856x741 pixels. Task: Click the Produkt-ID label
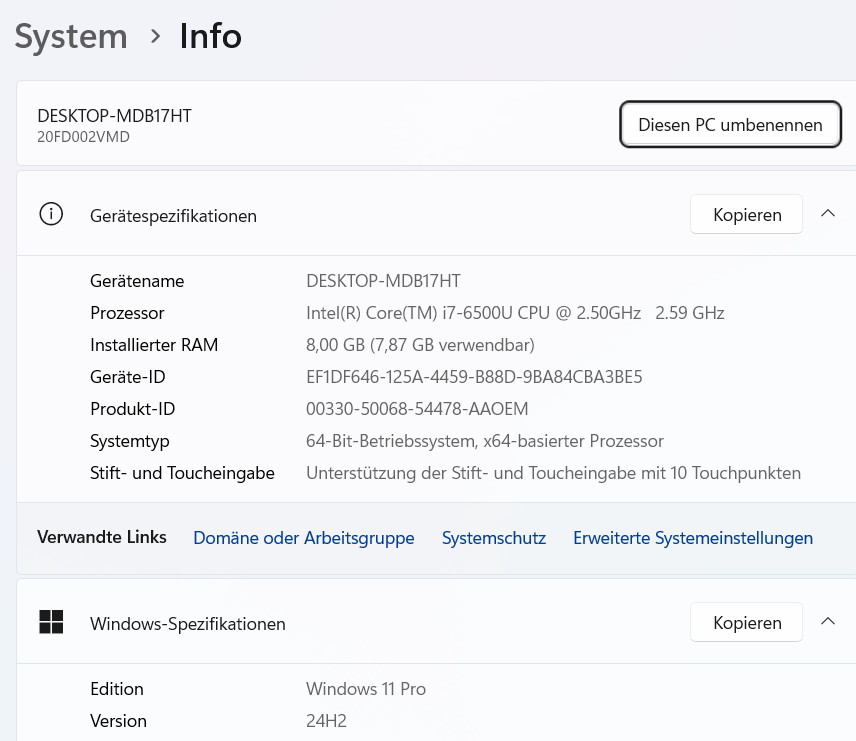132,409
